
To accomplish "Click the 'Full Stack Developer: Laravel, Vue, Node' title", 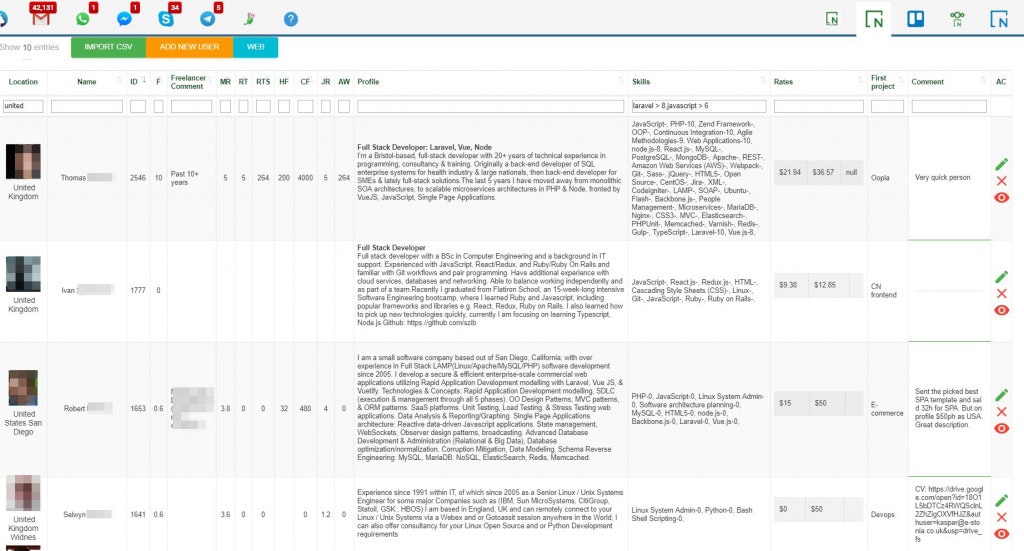I will click(x=424, y=148).
